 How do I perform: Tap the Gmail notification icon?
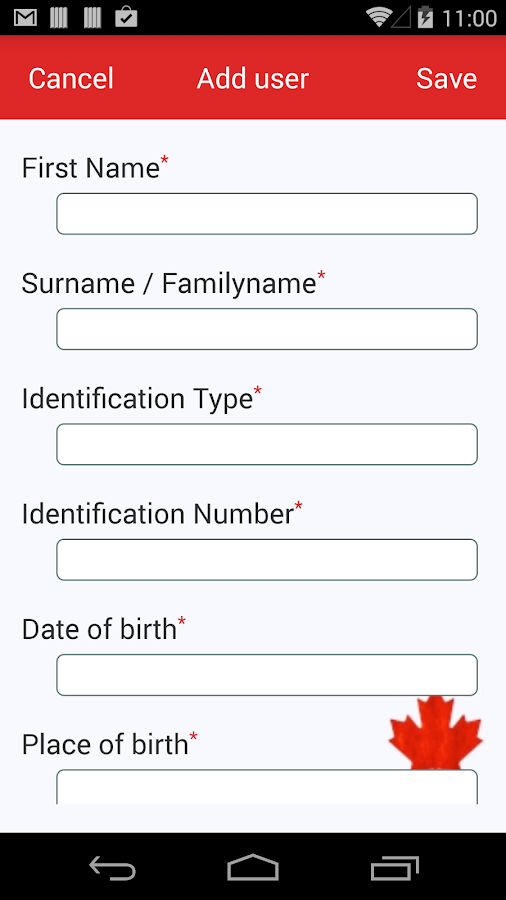pos(25,18)
